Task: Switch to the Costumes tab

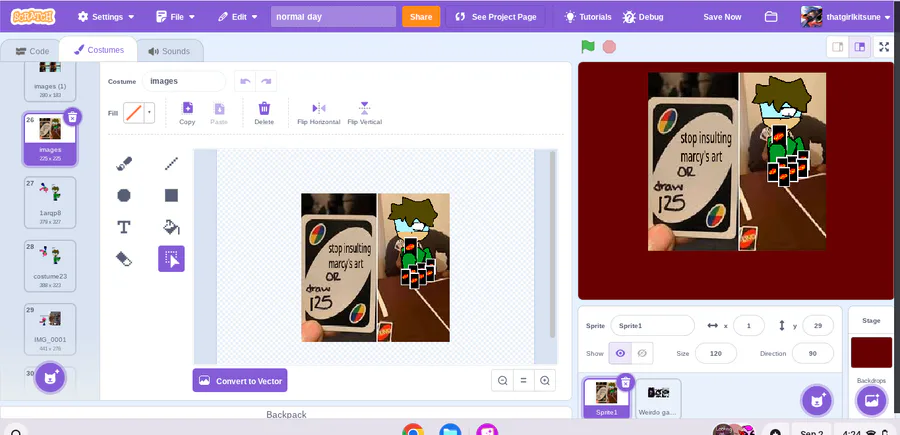Action: (98, 50)
